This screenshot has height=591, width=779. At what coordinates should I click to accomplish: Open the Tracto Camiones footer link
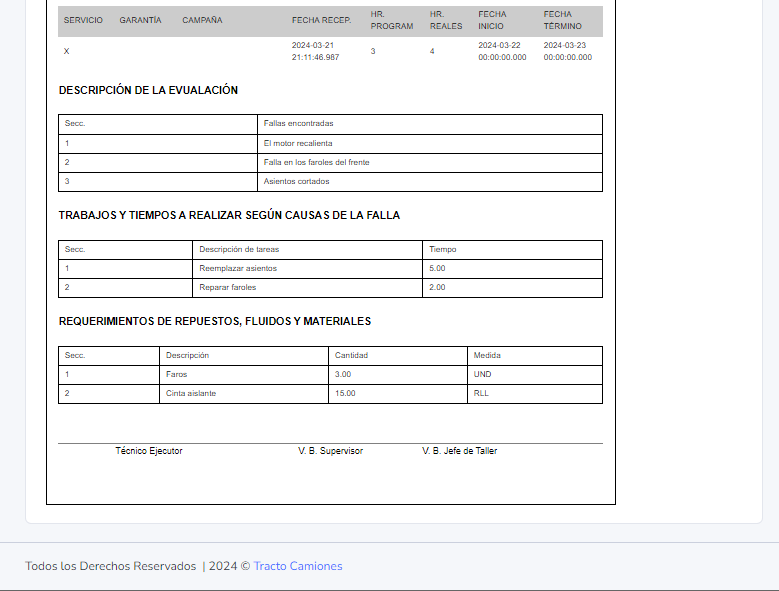tap(298, 566)
